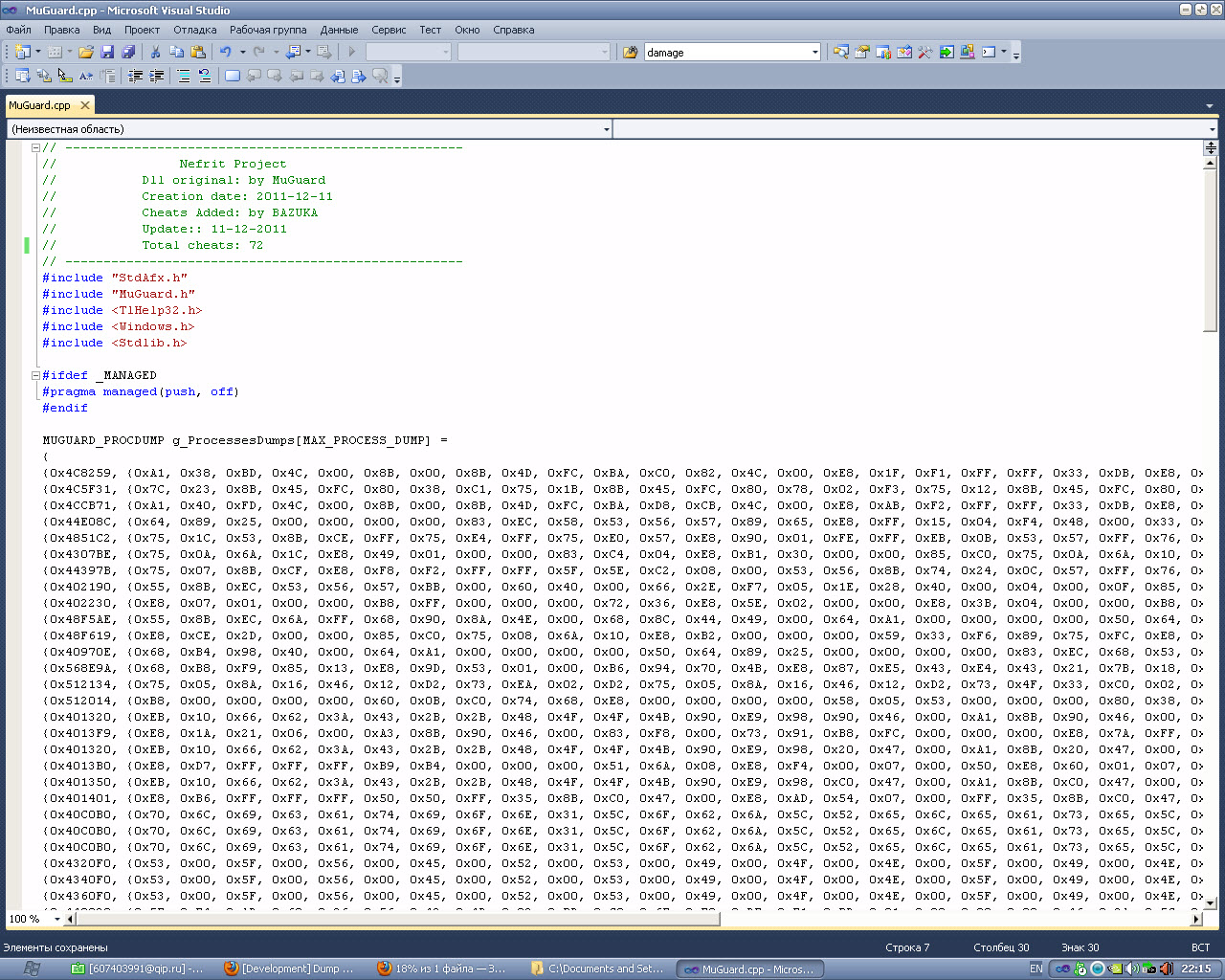Open Solution Explorer via toolbar icon

(x=841, y=52)
